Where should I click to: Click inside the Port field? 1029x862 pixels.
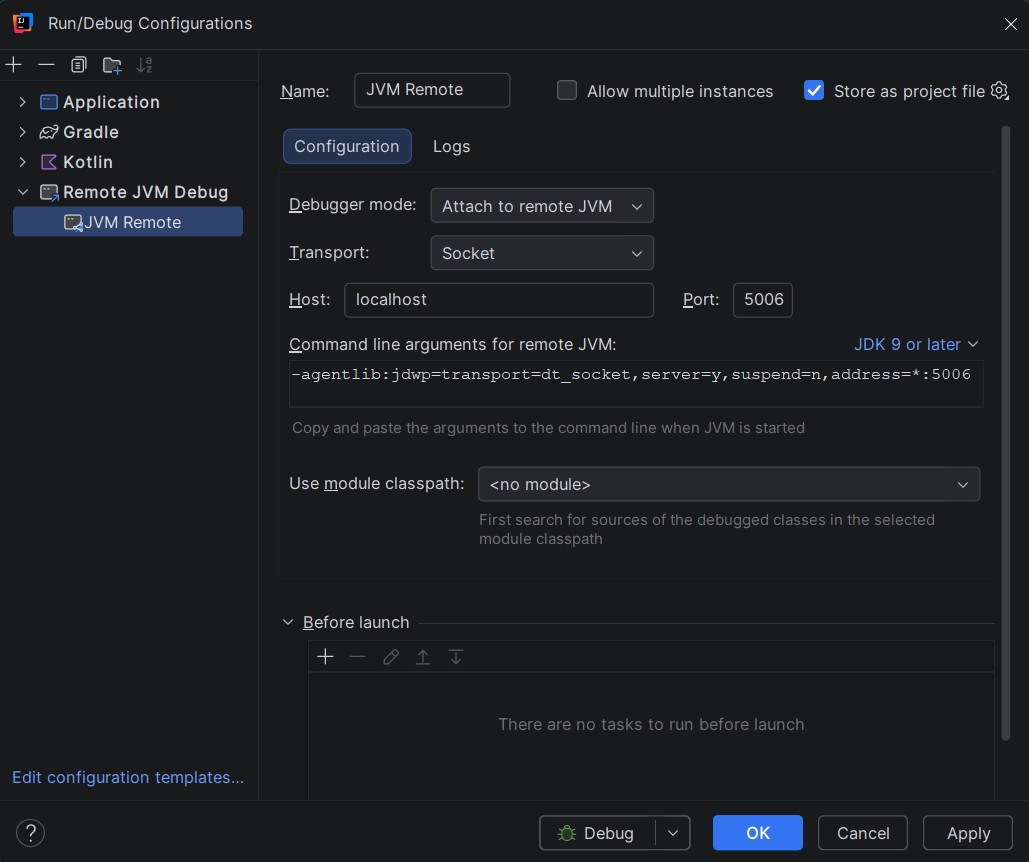[762, 299]
